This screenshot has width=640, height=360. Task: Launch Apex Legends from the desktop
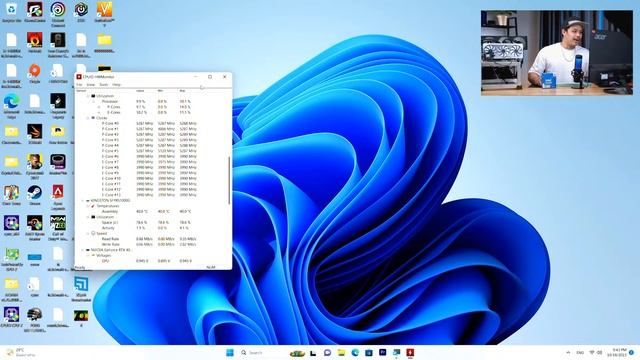pos(58,196)
